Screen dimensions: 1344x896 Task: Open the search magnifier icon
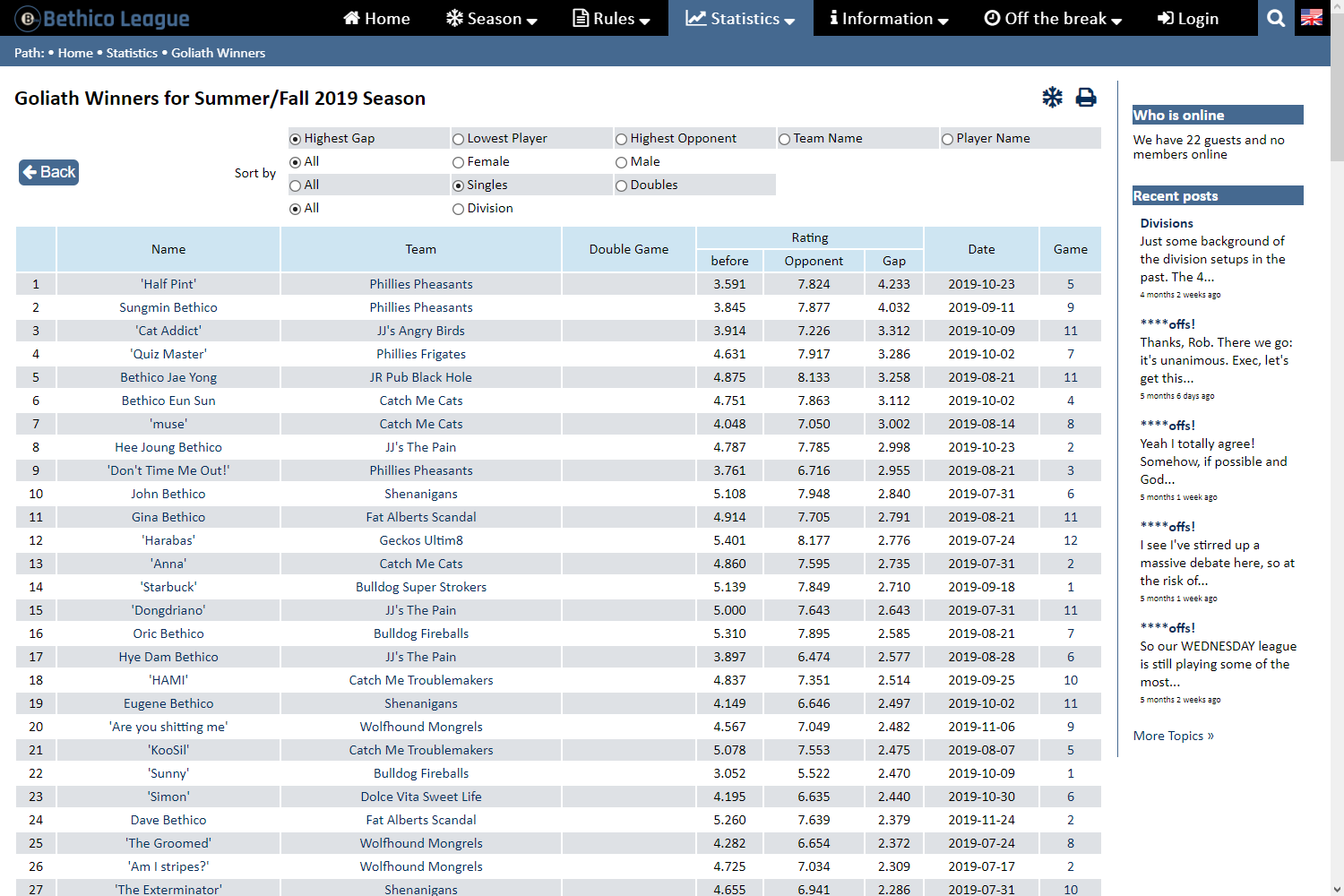[1276, 18]
